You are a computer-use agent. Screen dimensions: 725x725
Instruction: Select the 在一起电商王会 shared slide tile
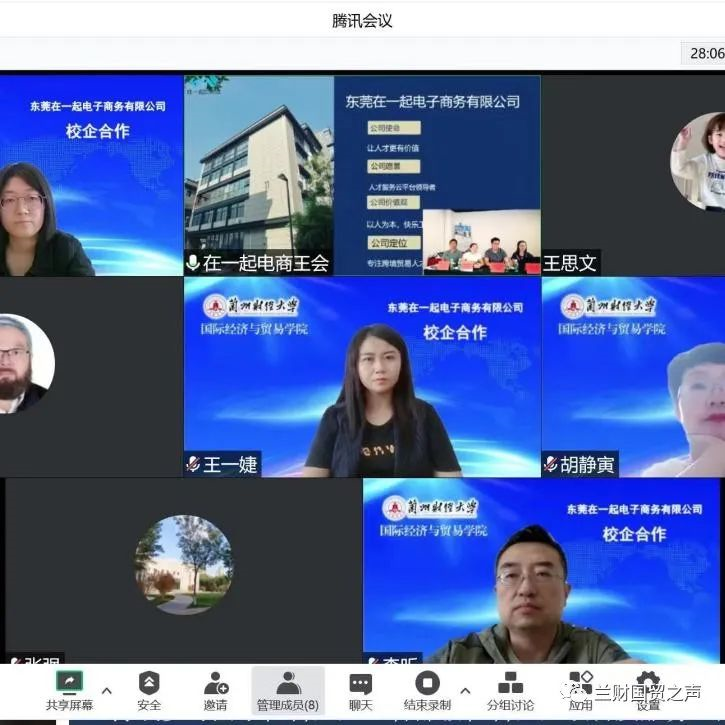[362, 175]
